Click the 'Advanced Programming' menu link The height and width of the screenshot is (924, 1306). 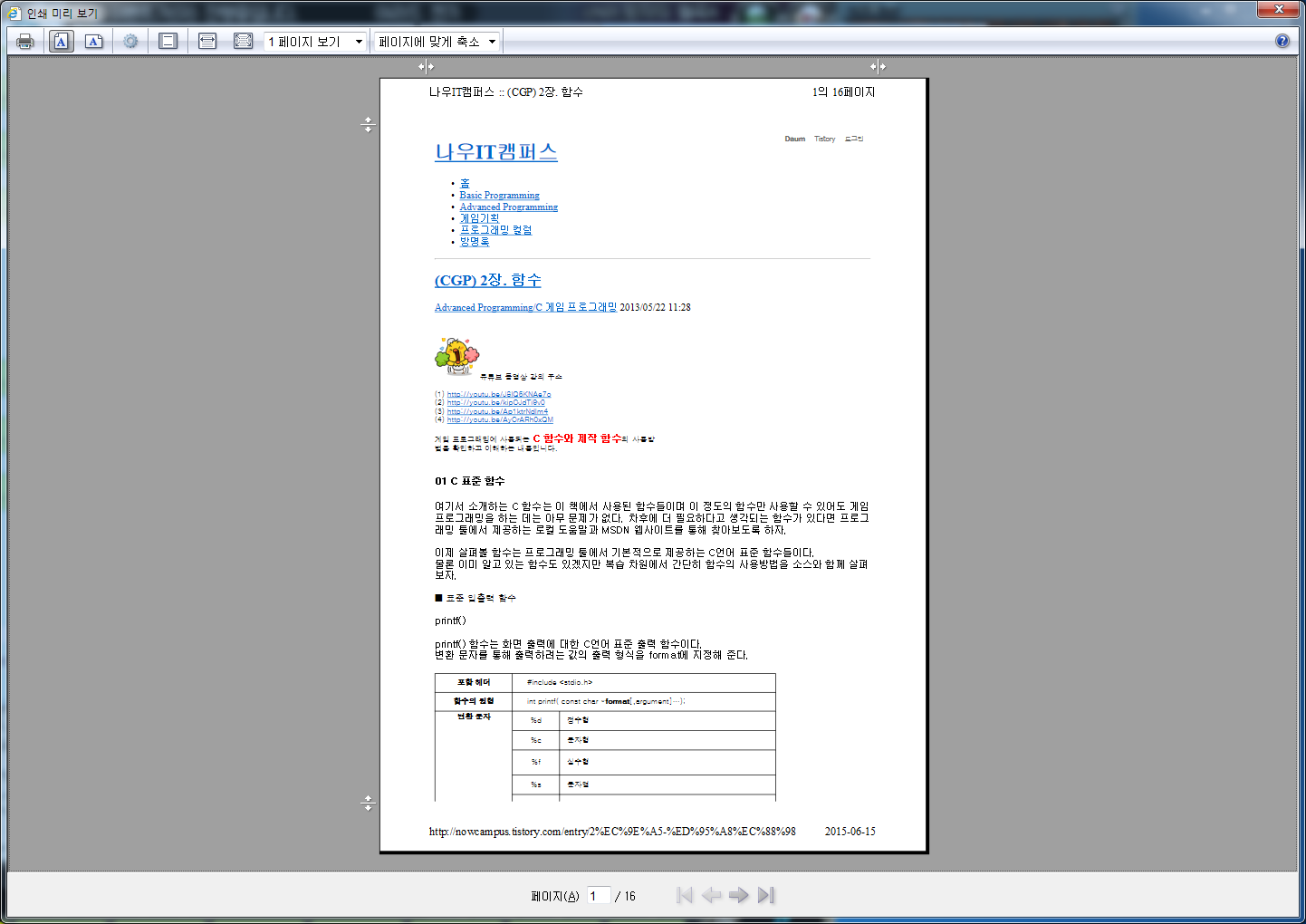point(508,207)
